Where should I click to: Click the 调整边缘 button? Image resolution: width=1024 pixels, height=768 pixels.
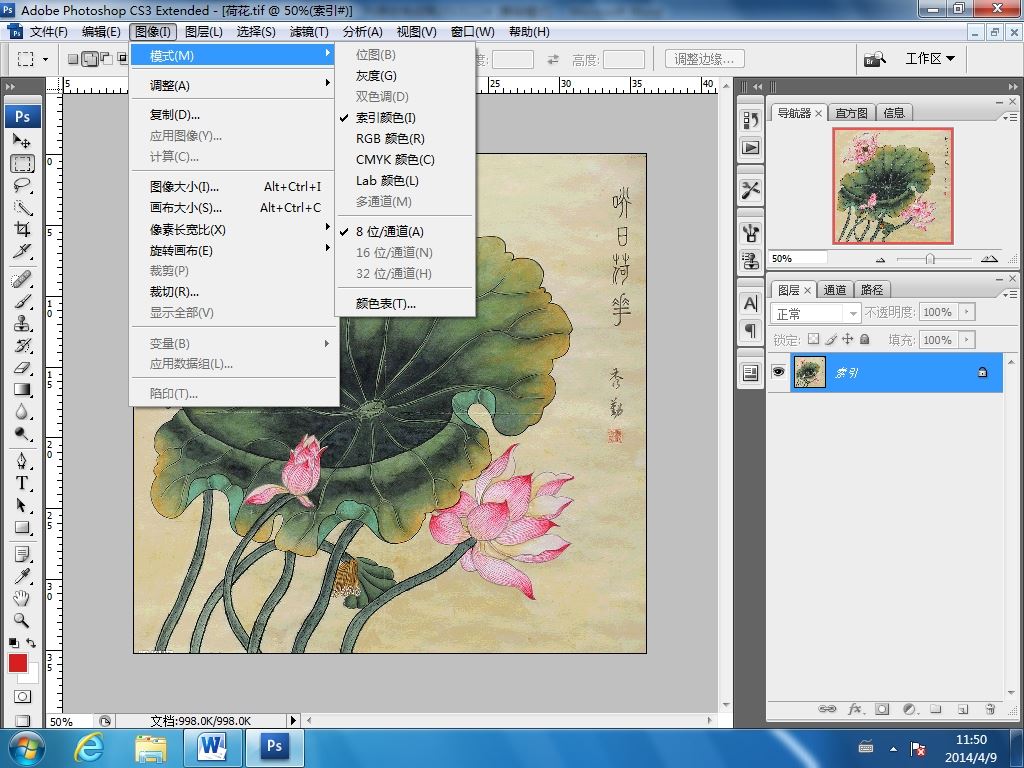[x=704, y=59]
